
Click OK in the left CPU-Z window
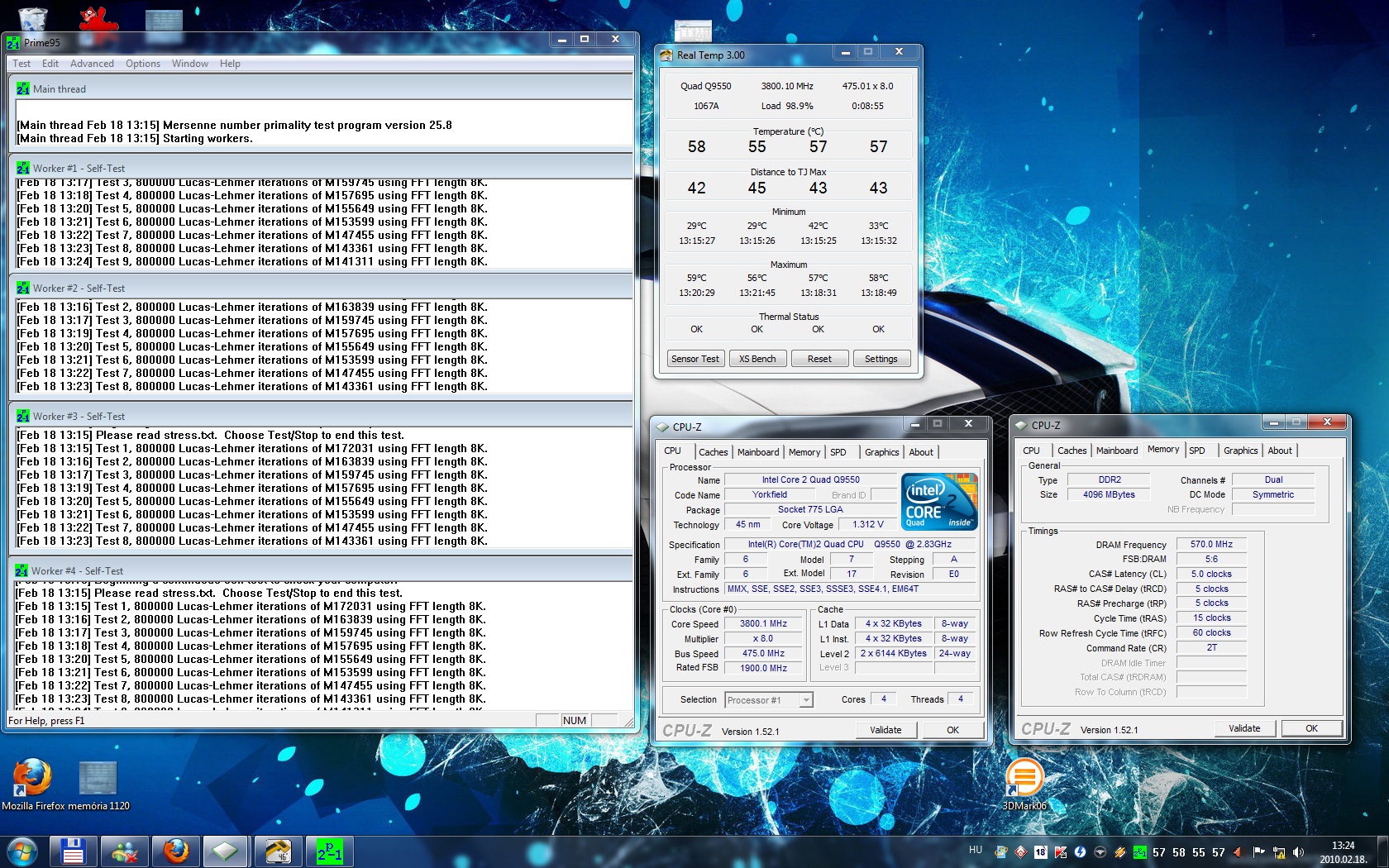pos(952,730)
